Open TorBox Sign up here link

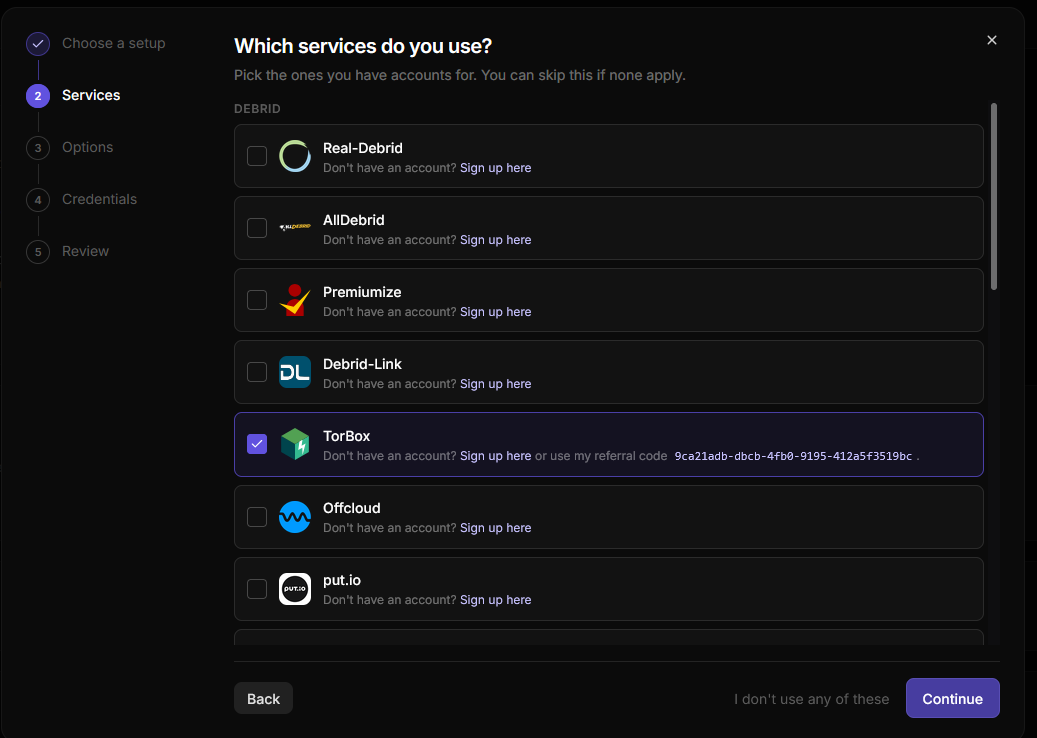(x=495, y=456)
